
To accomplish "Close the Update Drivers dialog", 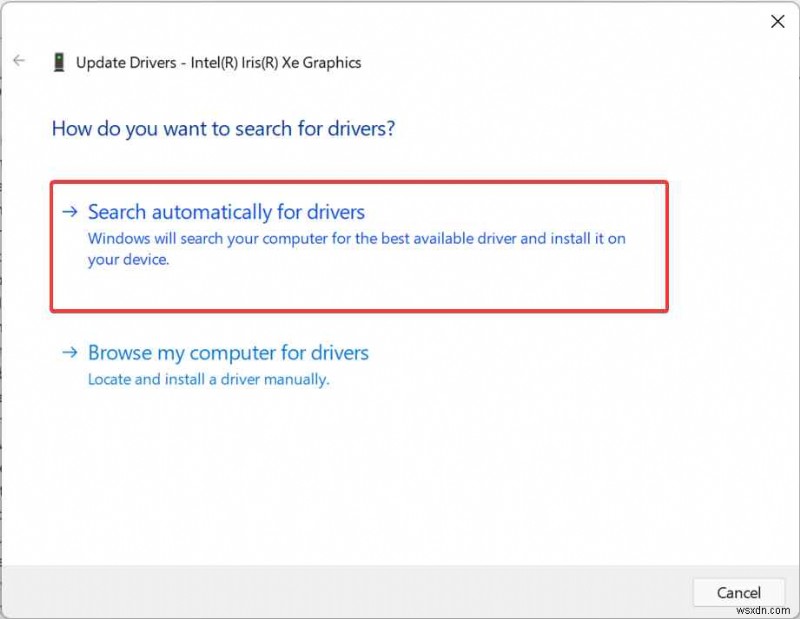I will [x=777, y=21].
